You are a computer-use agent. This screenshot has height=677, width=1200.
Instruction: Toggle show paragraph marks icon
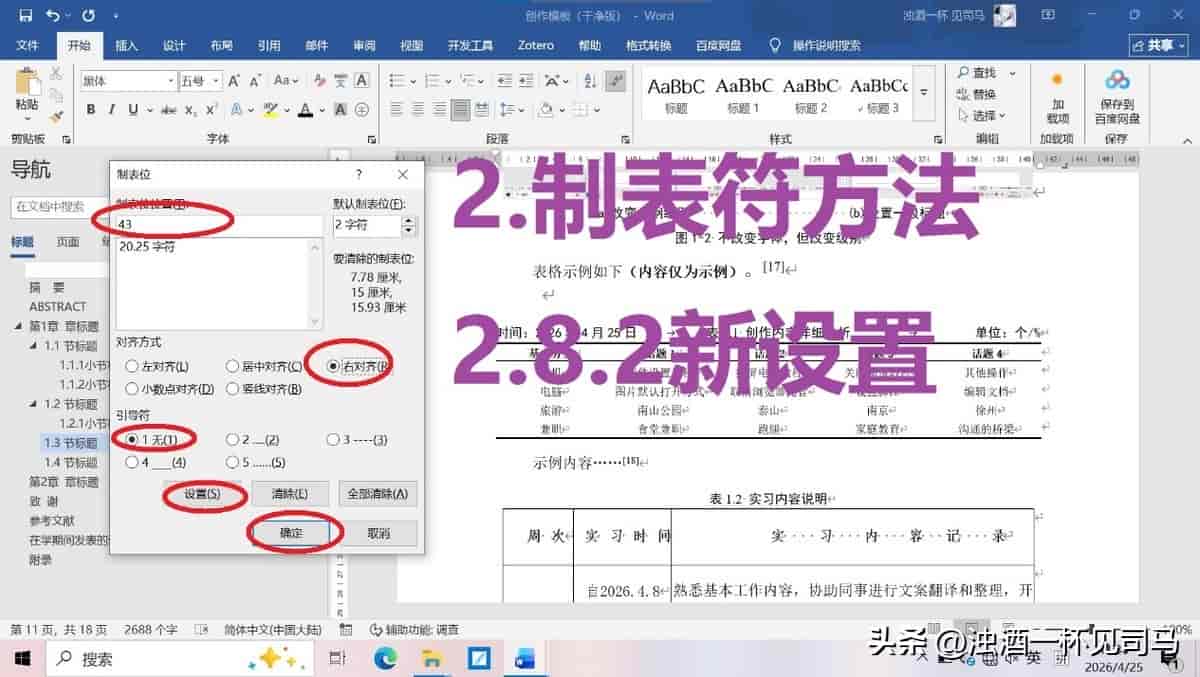coord(616,81)
